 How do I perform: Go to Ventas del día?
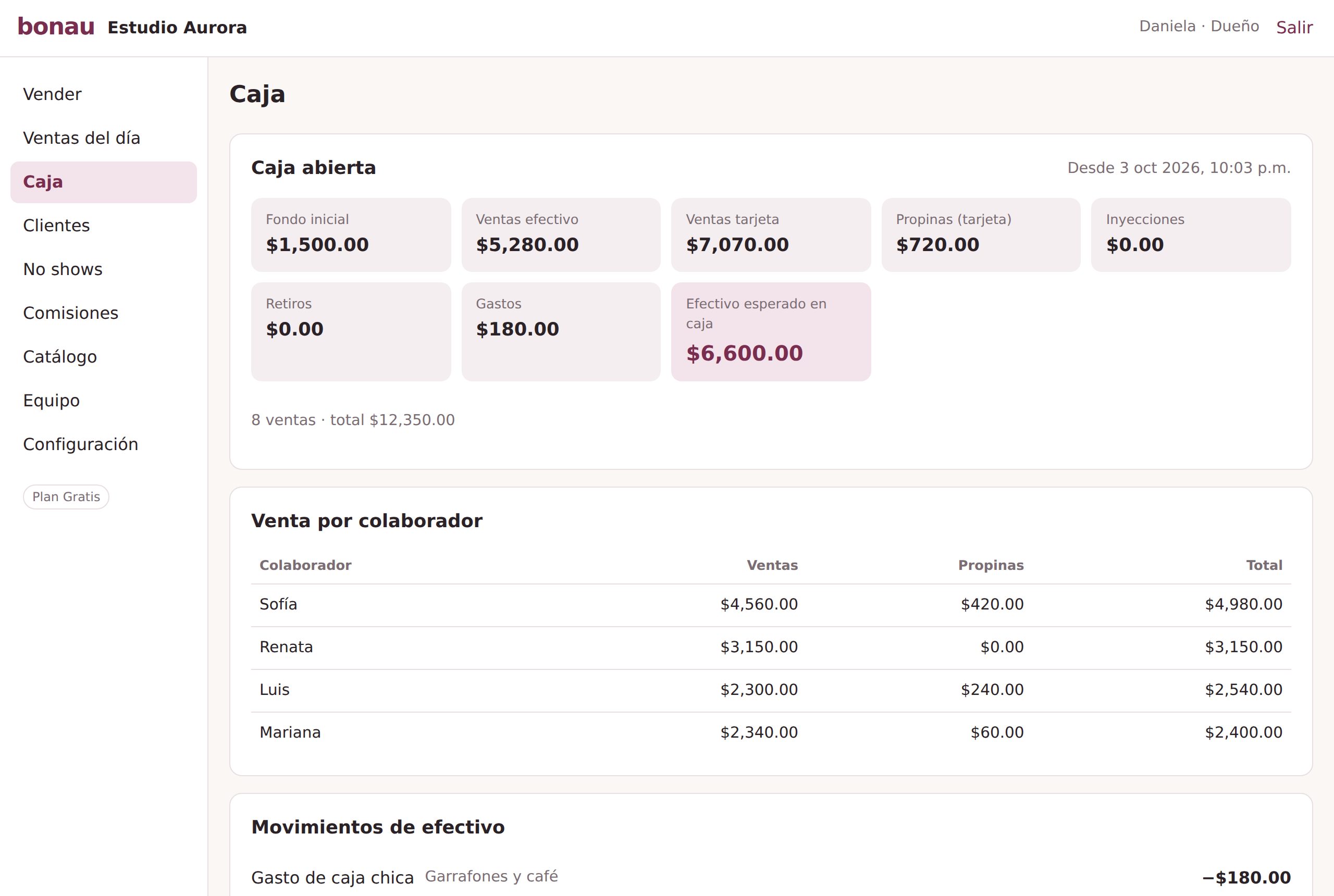pyautogui.click(x=104, y=138)
